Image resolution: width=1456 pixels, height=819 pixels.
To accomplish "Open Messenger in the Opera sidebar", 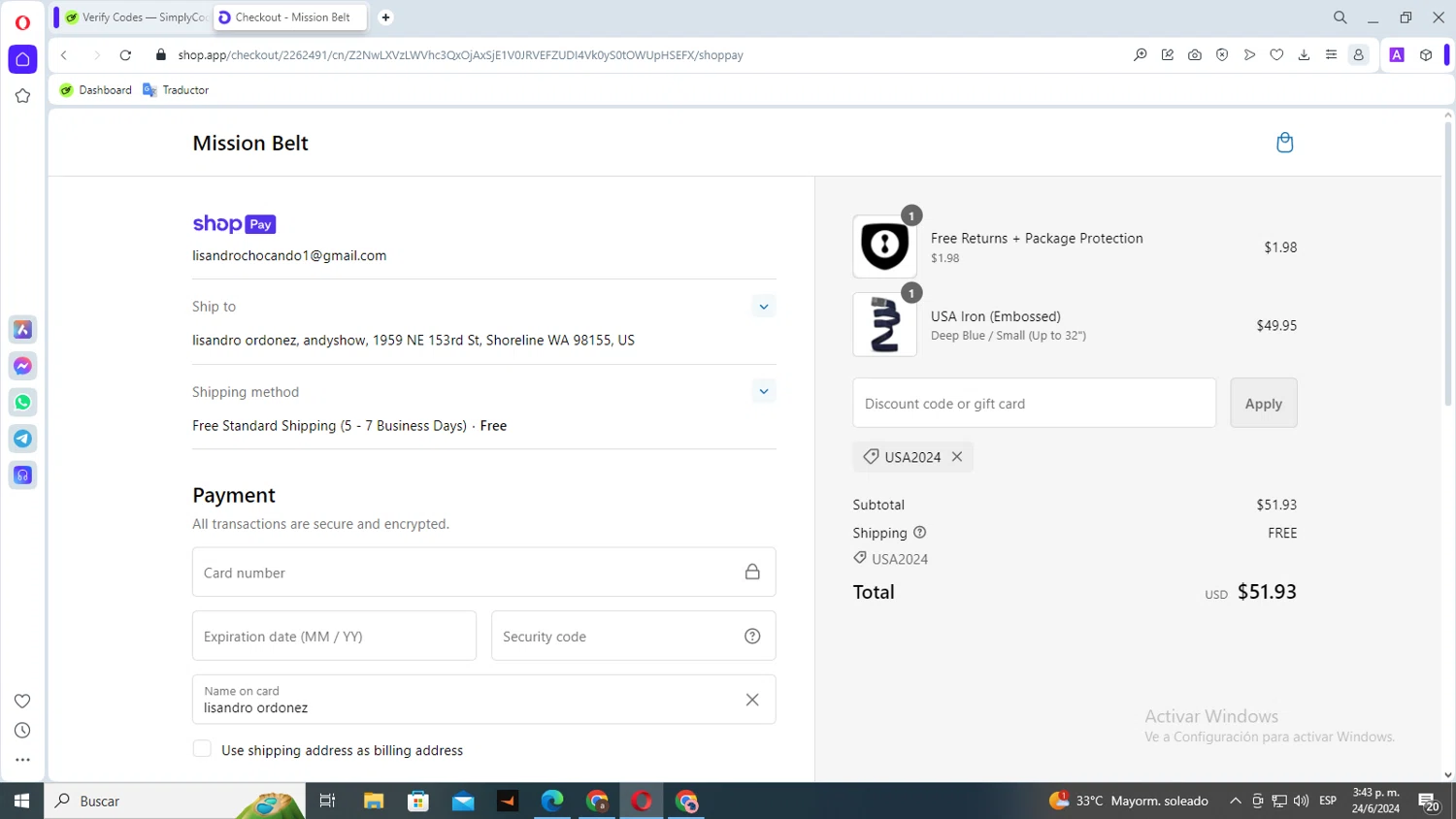I will [22, 366].
